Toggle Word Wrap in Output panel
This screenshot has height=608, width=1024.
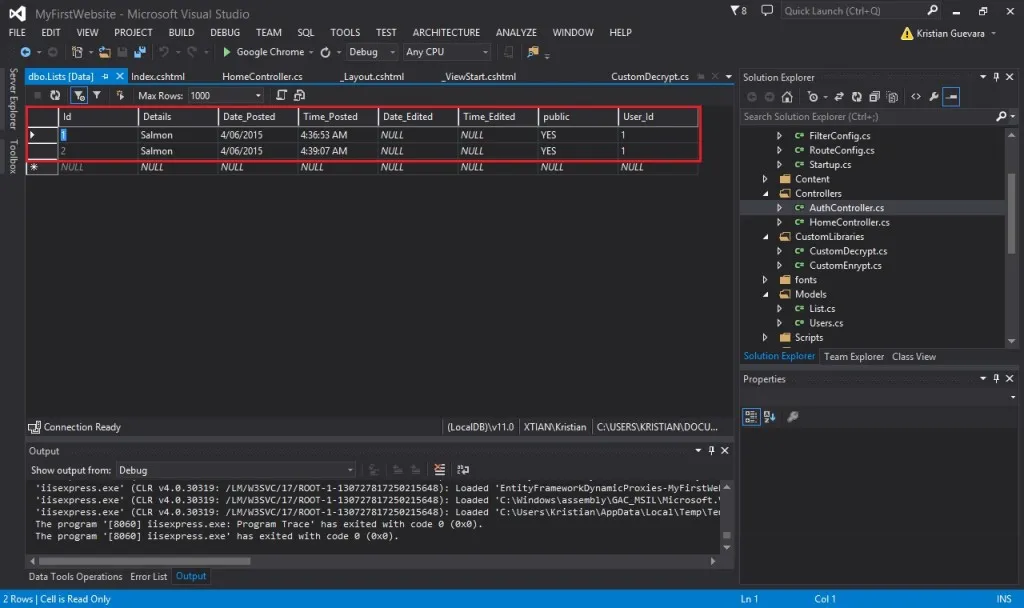coord(463,470)
